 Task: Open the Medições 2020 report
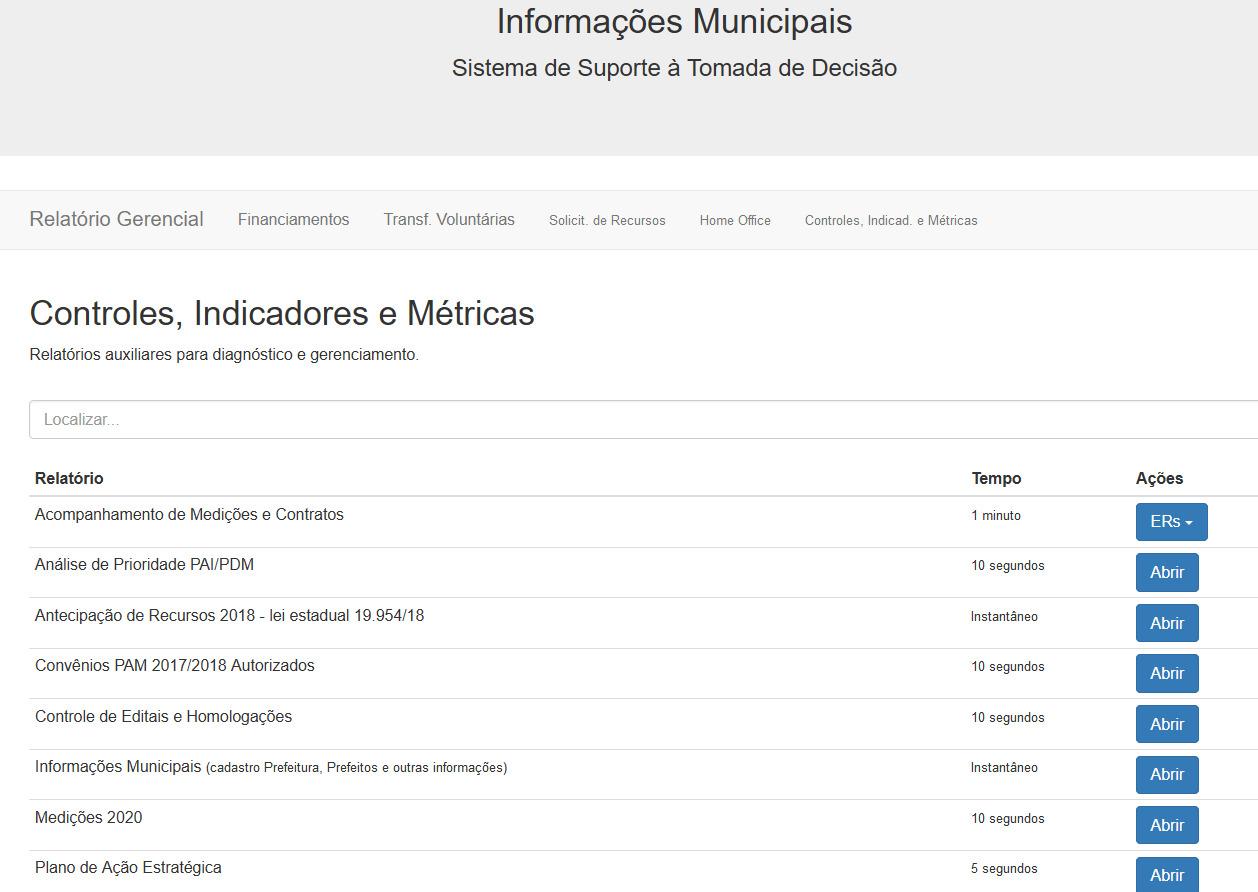pos(1166,825)
